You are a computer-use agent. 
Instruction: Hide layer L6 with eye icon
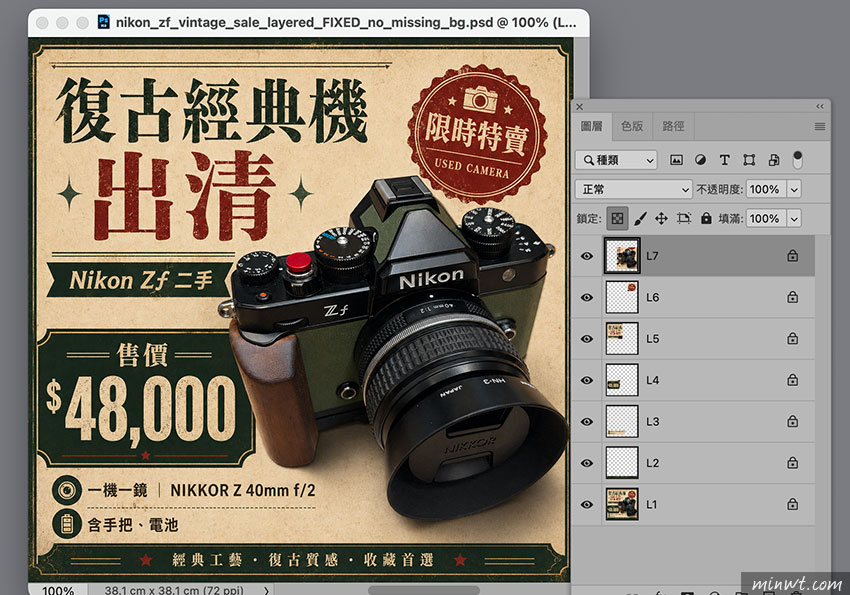(587, 298)
